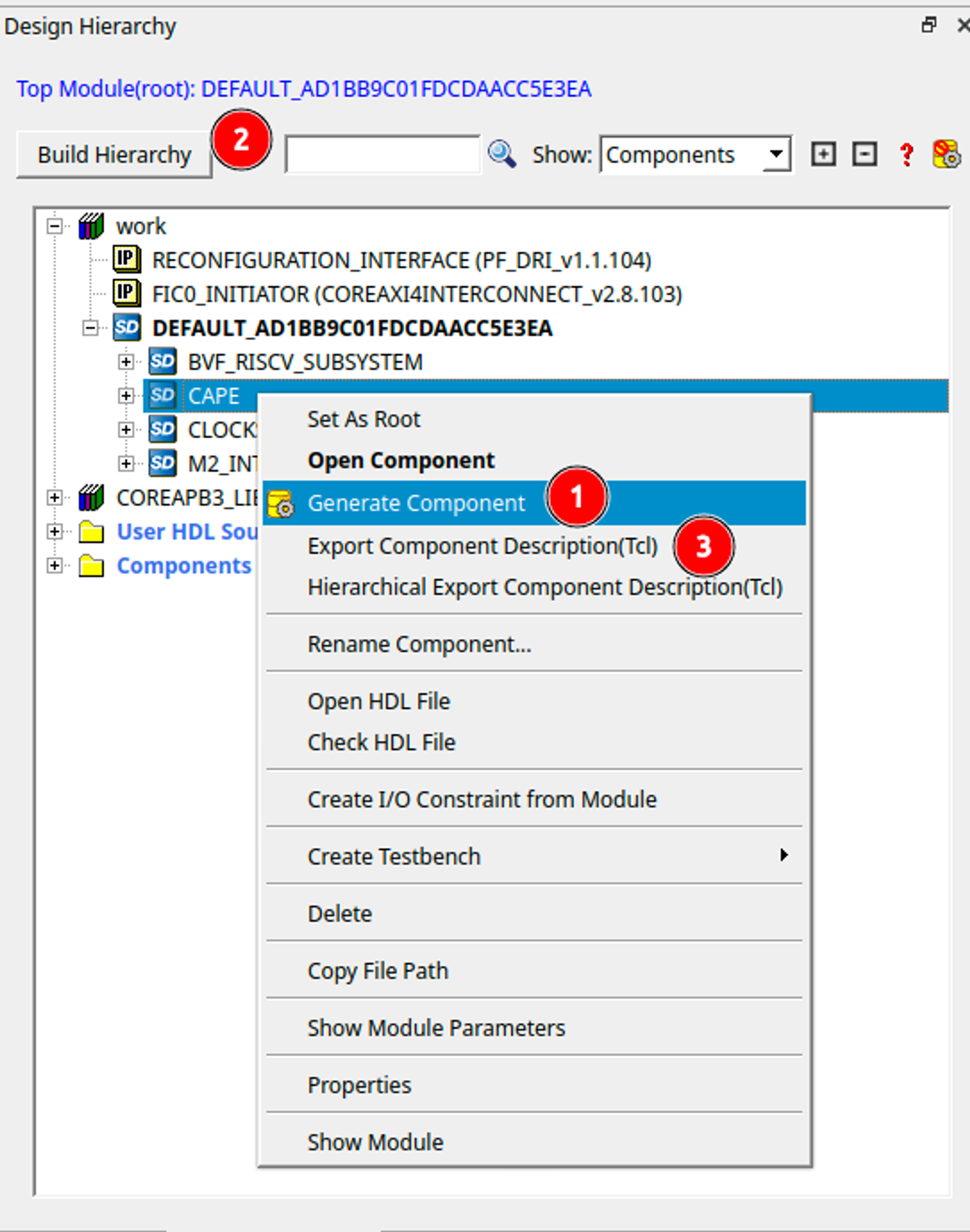Select Generate Component from context menu

(x=416, y=503)
